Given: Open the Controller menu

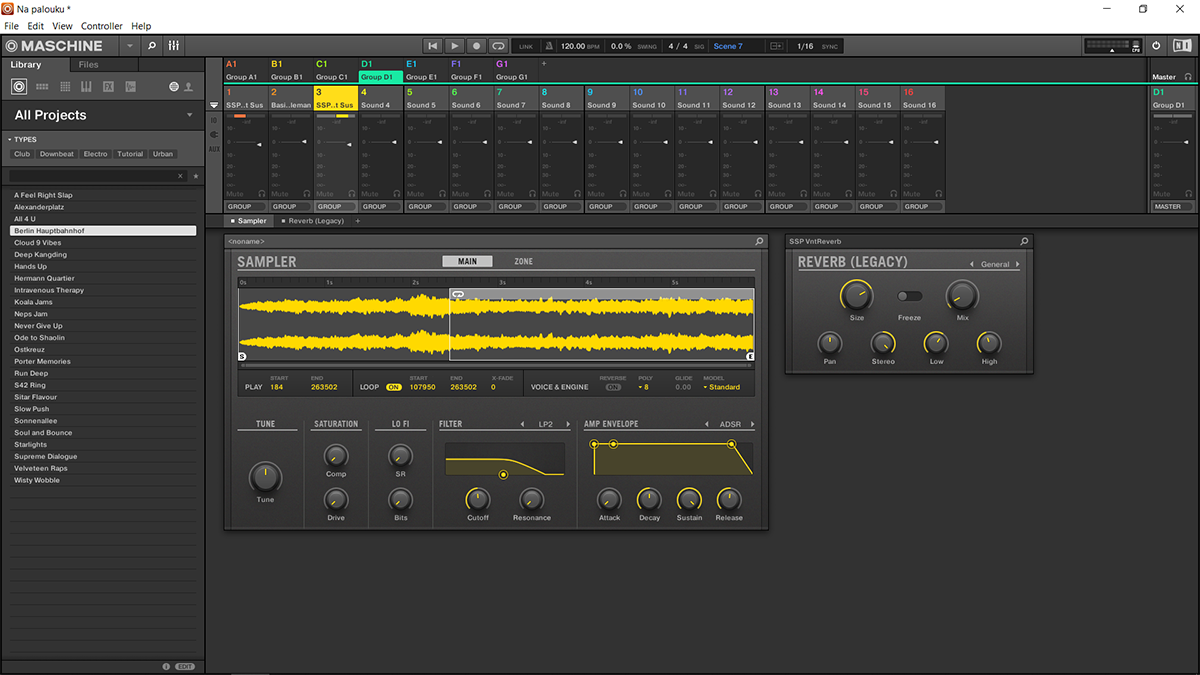Looking at the screenshot, I should point(101,26).
